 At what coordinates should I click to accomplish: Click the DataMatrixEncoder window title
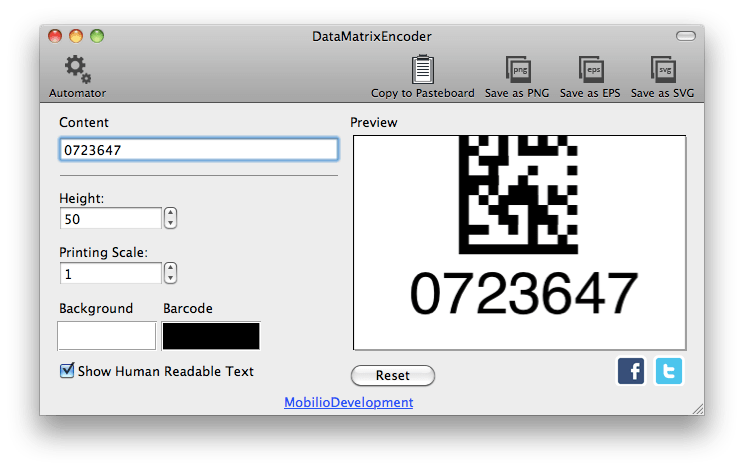(x=372, y=37)
